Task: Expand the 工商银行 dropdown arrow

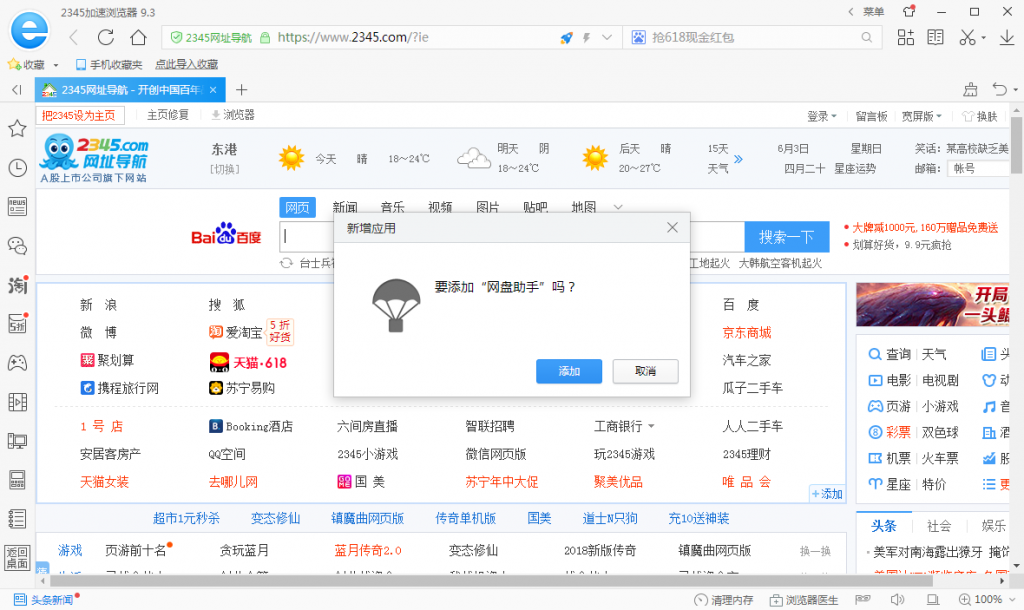Action: 651,426
